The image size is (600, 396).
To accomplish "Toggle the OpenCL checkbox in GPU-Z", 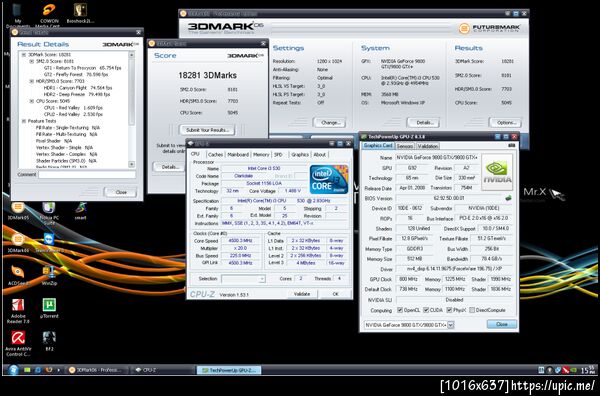I will click(400, 310).
